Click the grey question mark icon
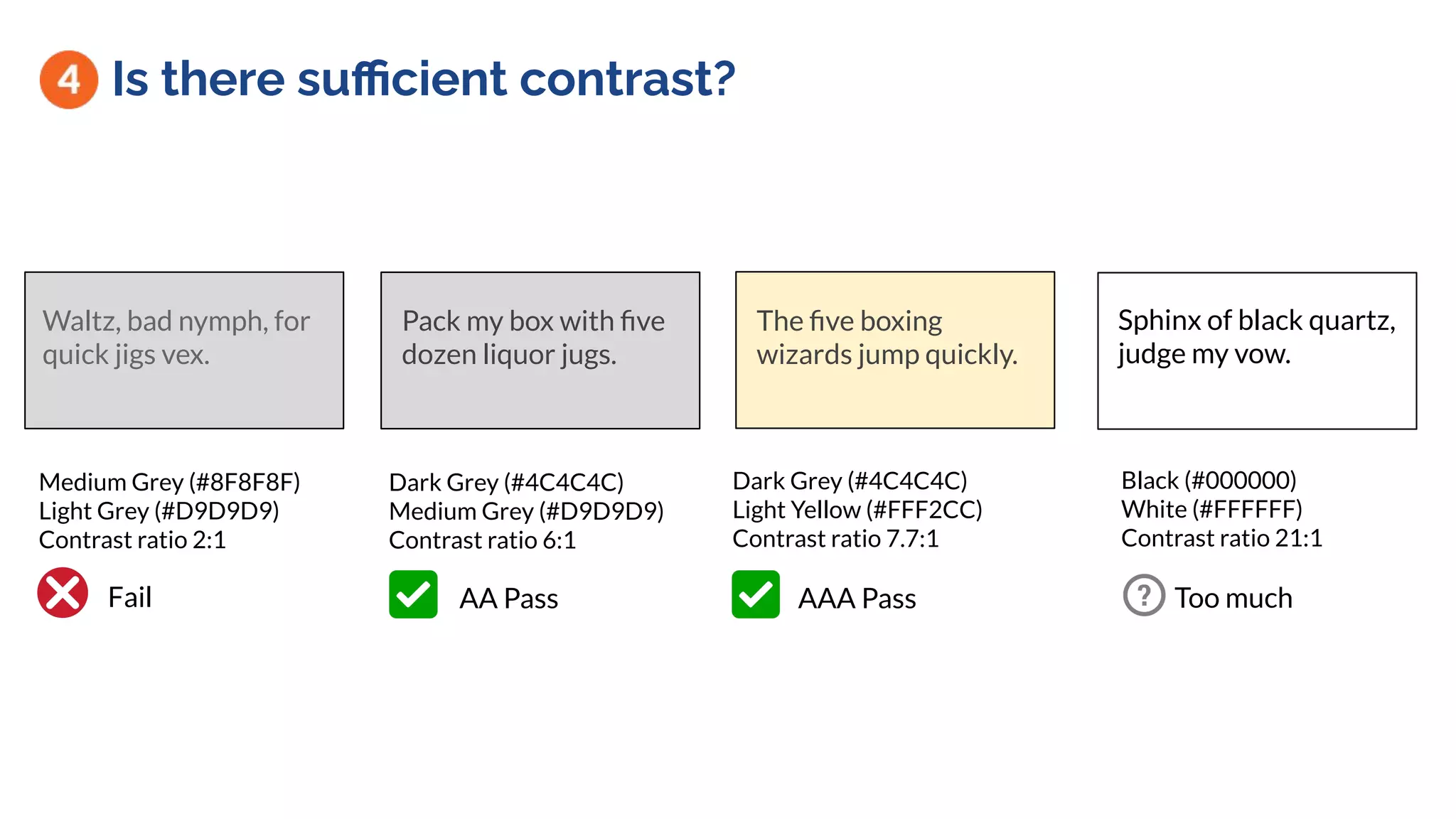The height and width of the screenshot is (819, 1456). click(x=1143, y=595)
